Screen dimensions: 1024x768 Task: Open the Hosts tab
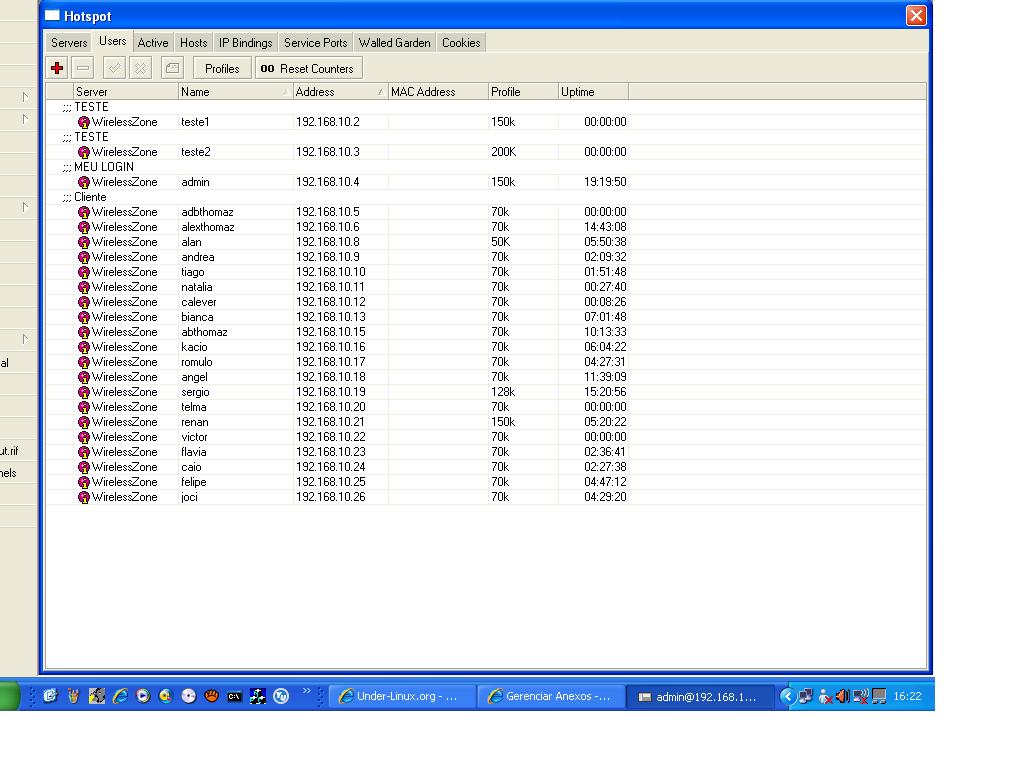point(193,42)
